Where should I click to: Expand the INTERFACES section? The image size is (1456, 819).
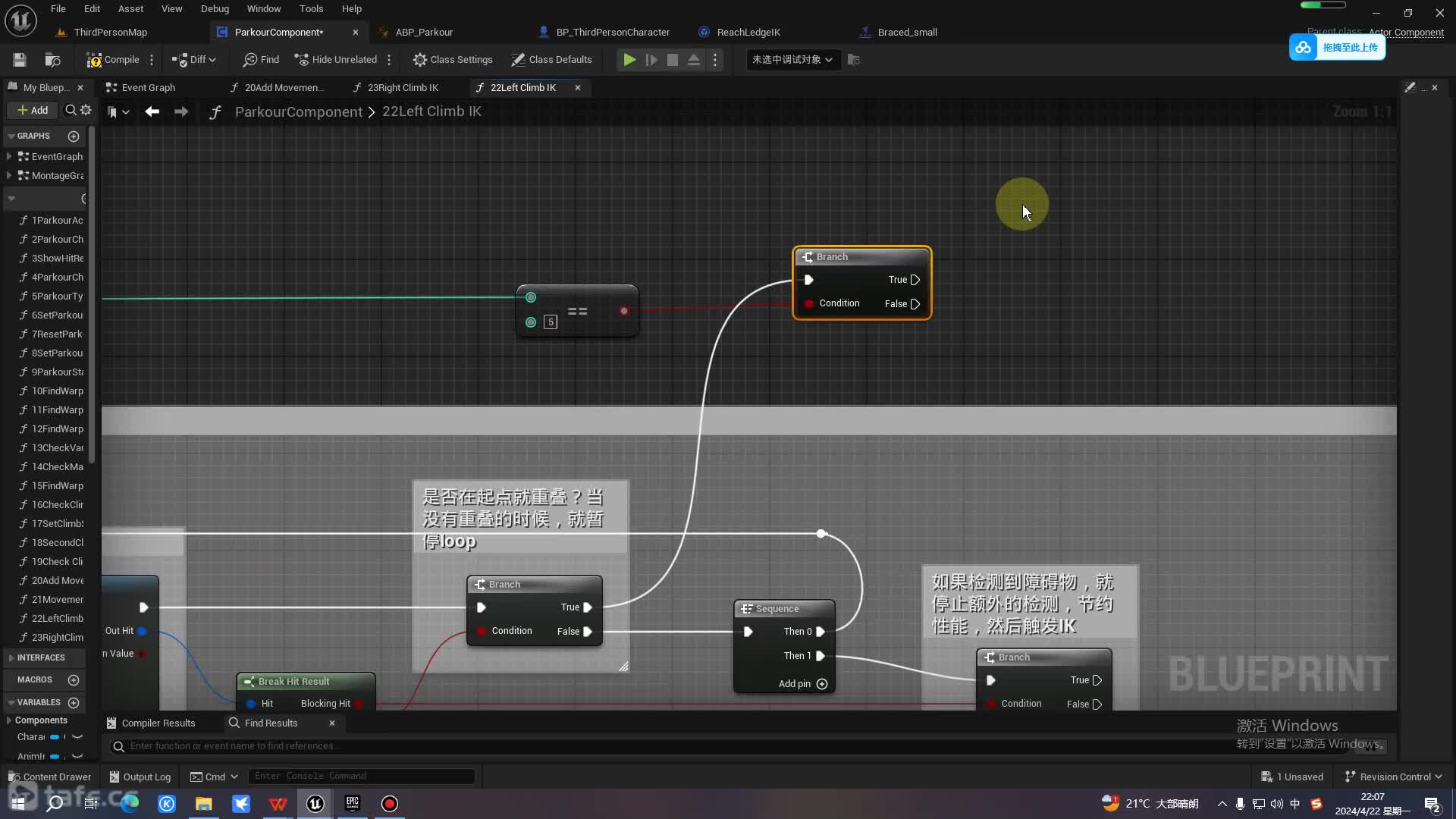[x=11, y=658]
